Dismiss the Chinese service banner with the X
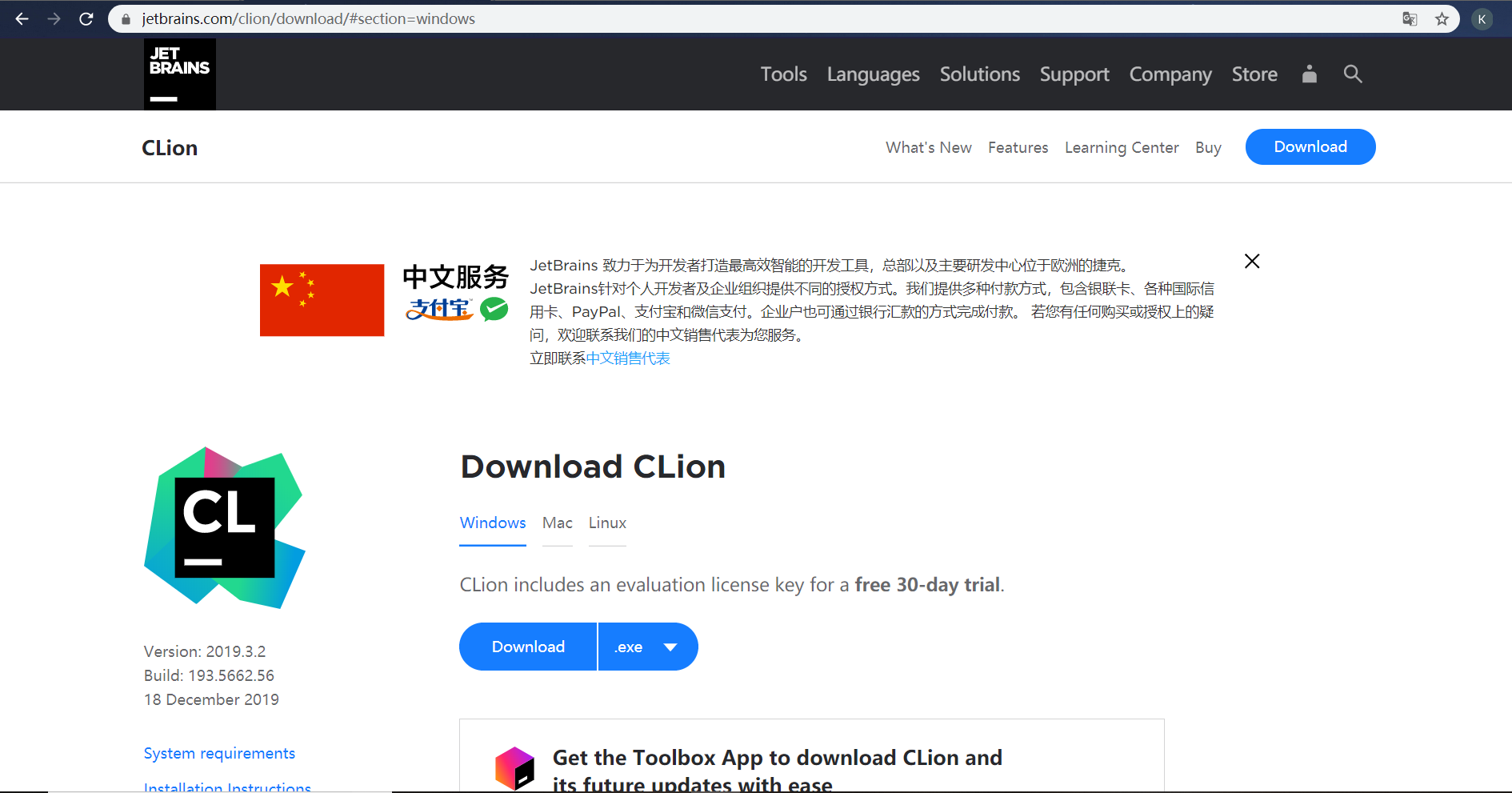Screen dimensions: 1512x793 1251,261
